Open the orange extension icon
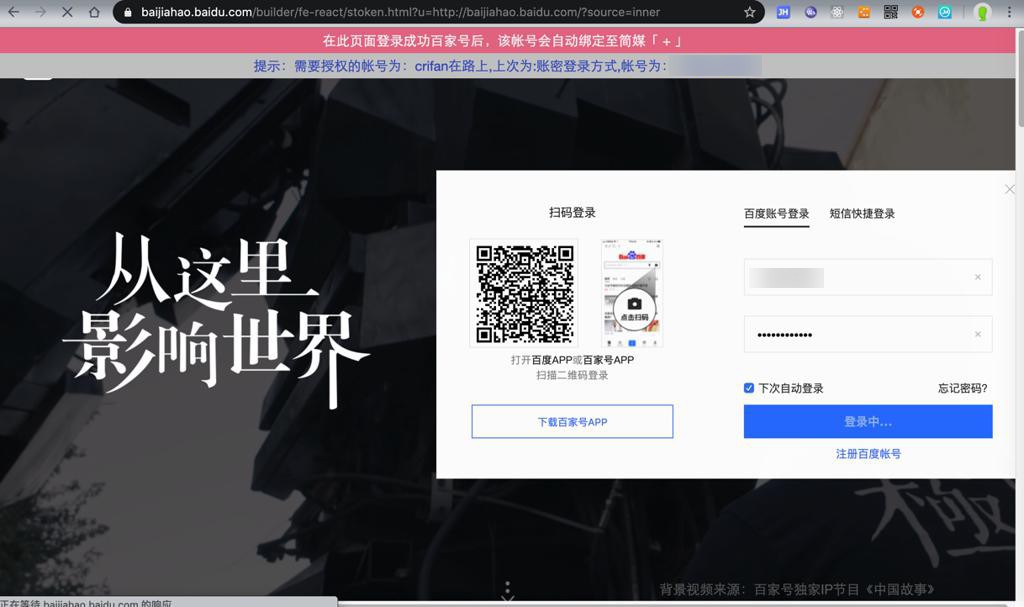 tap(864, 12)
